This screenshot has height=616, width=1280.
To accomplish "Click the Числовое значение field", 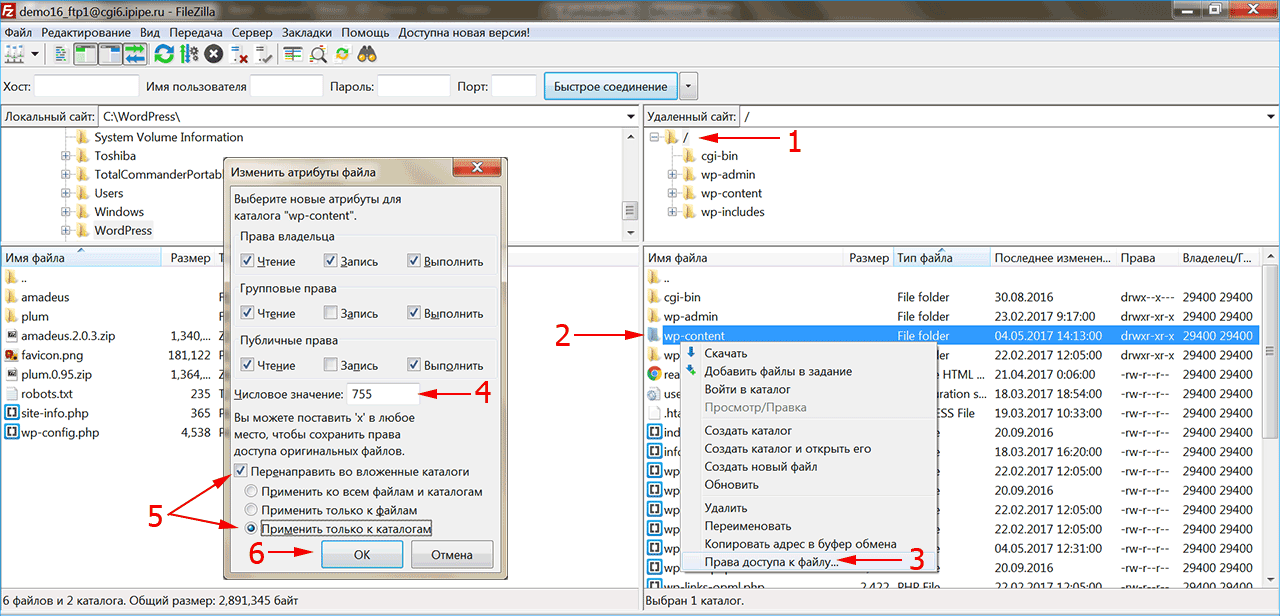I will (x=383, y=394).
